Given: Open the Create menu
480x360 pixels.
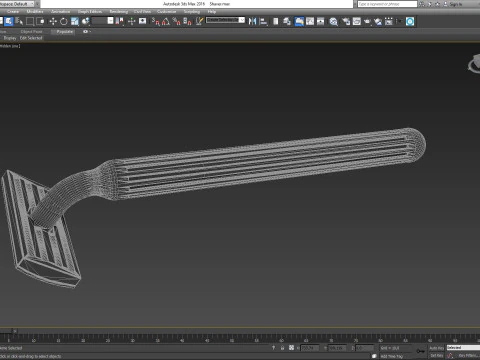Looking at the screenshot, I should pos(13,11).
